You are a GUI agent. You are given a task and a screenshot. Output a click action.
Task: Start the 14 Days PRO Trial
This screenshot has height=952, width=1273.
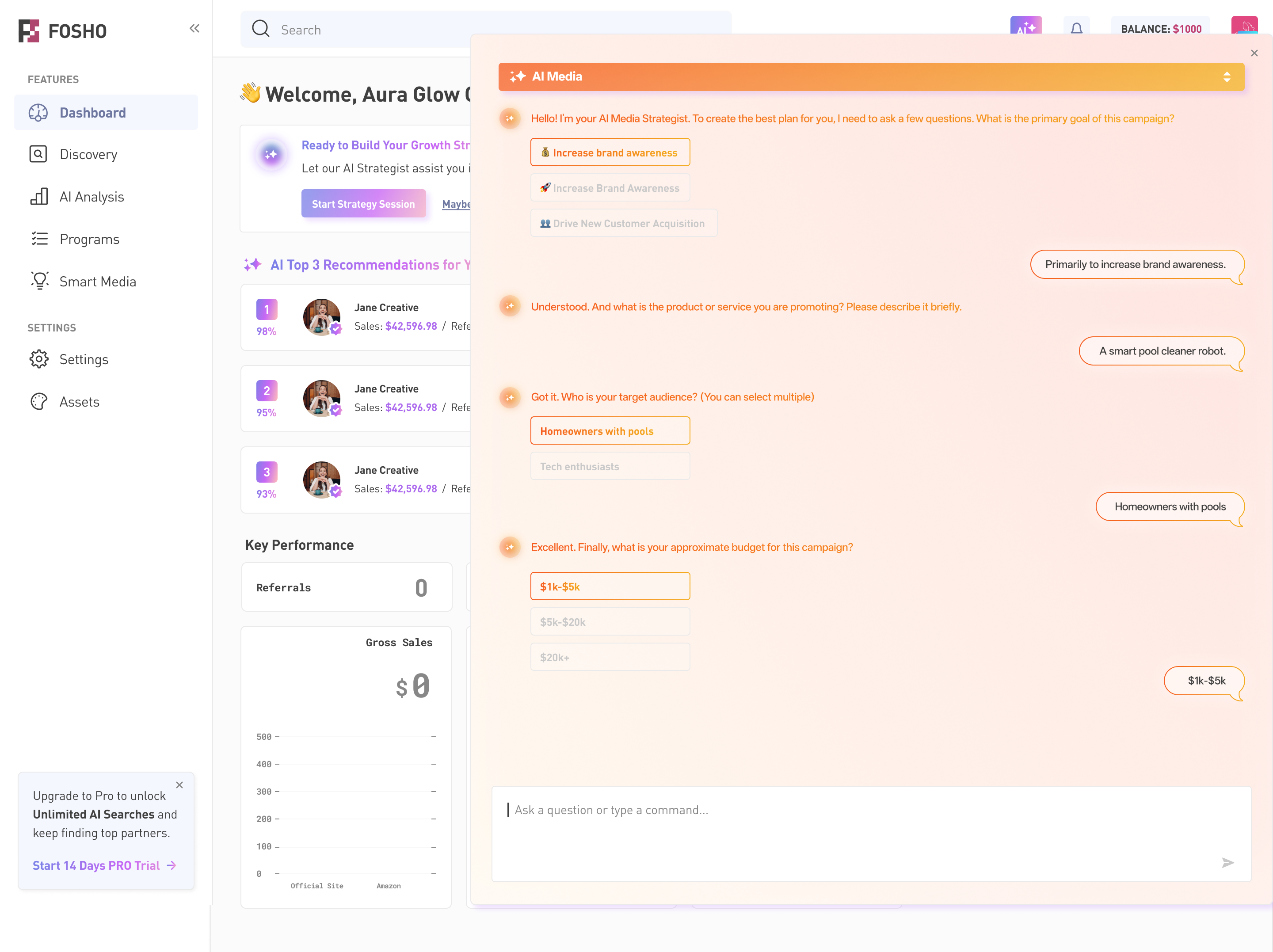click(104, 865)
